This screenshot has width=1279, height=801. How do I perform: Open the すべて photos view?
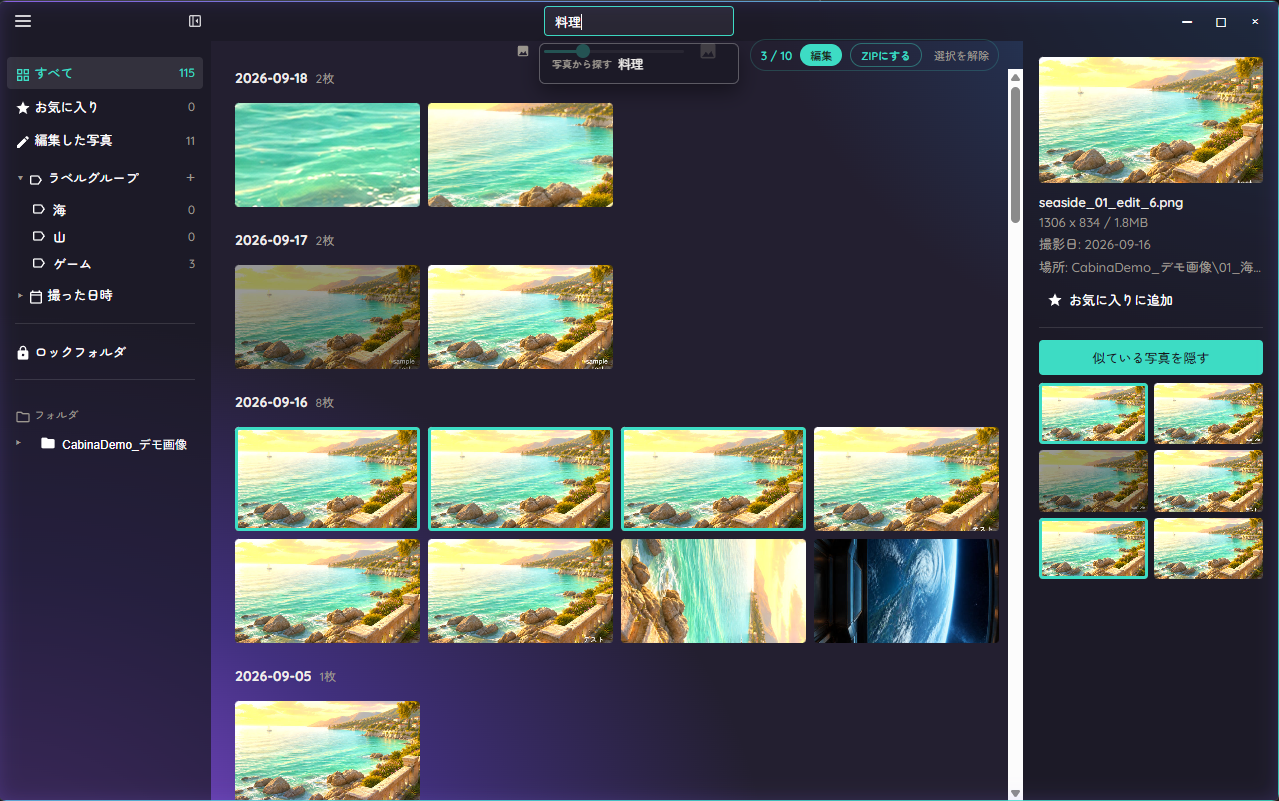(105, 73)
